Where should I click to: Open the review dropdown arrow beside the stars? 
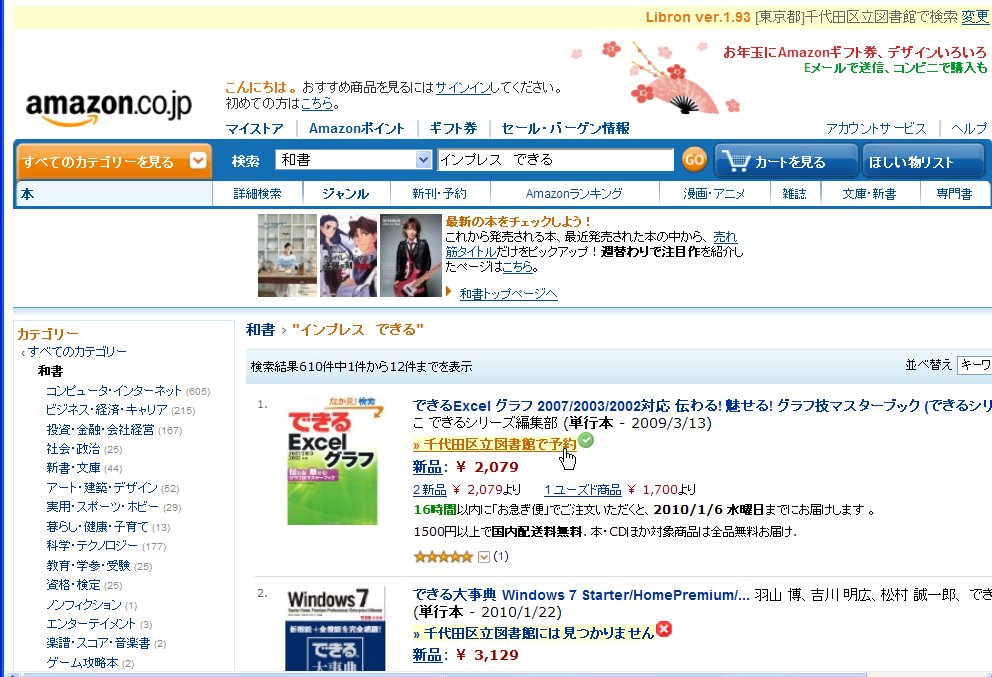[x=484, y=556]
